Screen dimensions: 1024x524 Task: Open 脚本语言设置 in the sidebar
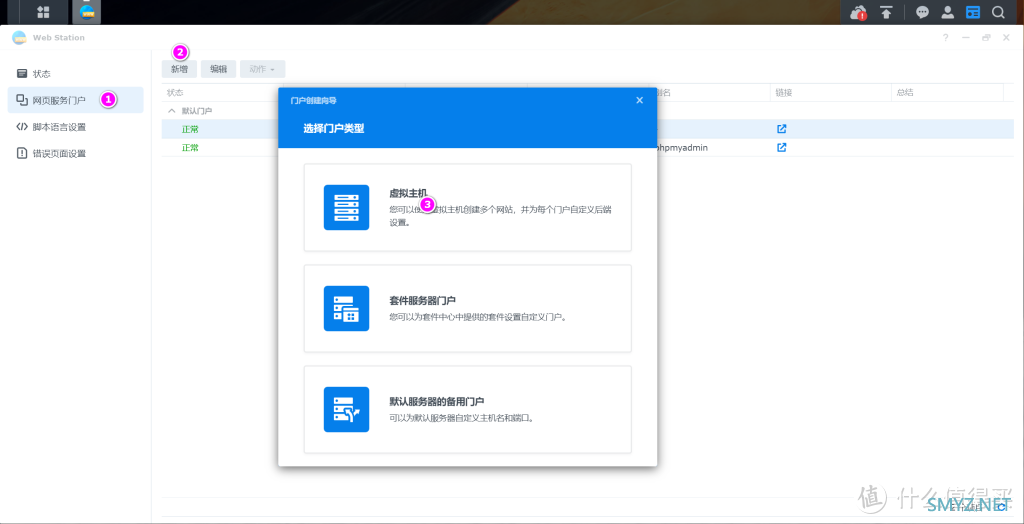[76, 127]
